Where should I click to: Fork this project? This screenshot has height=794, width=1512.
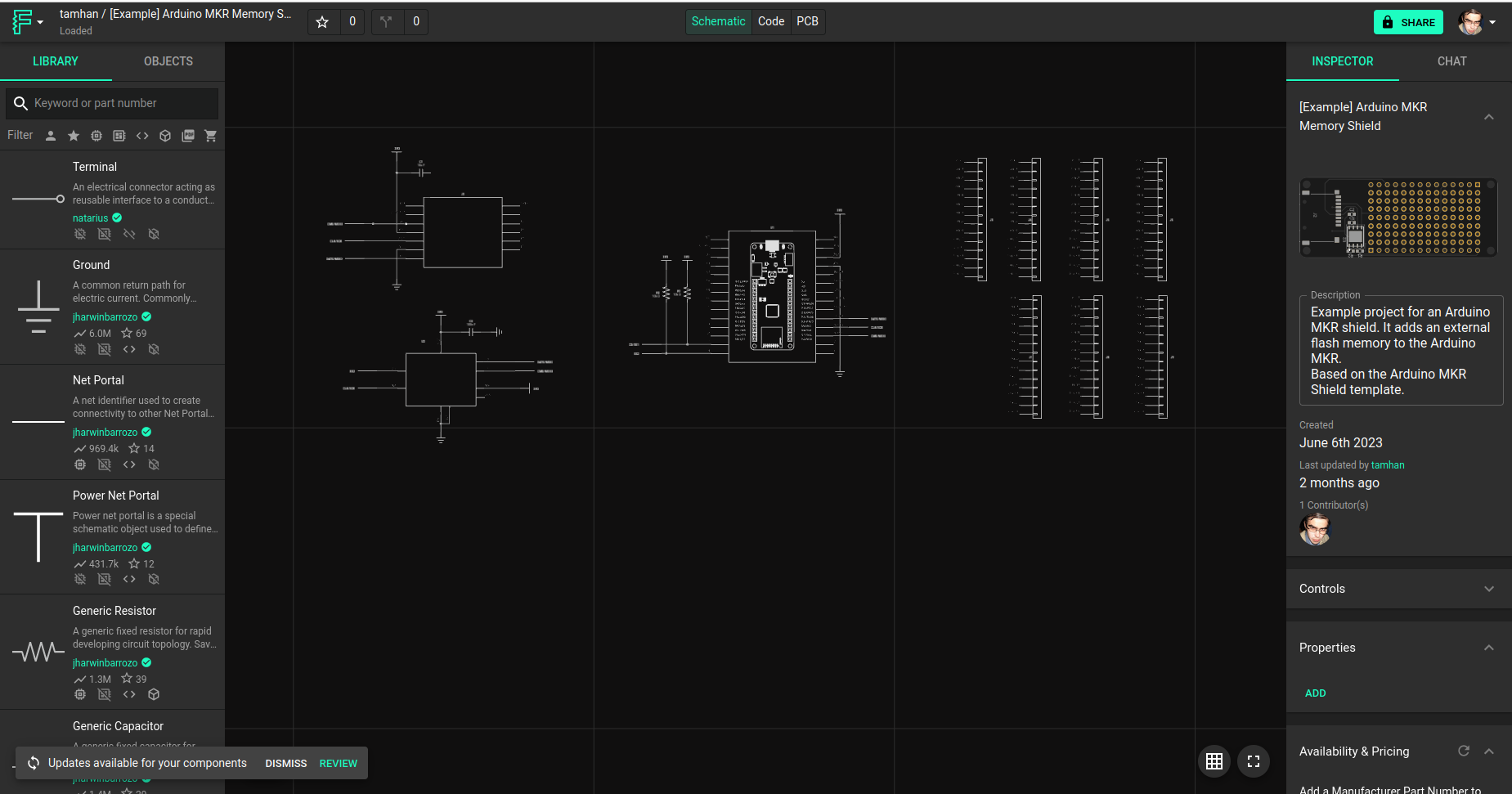(386, 22)
